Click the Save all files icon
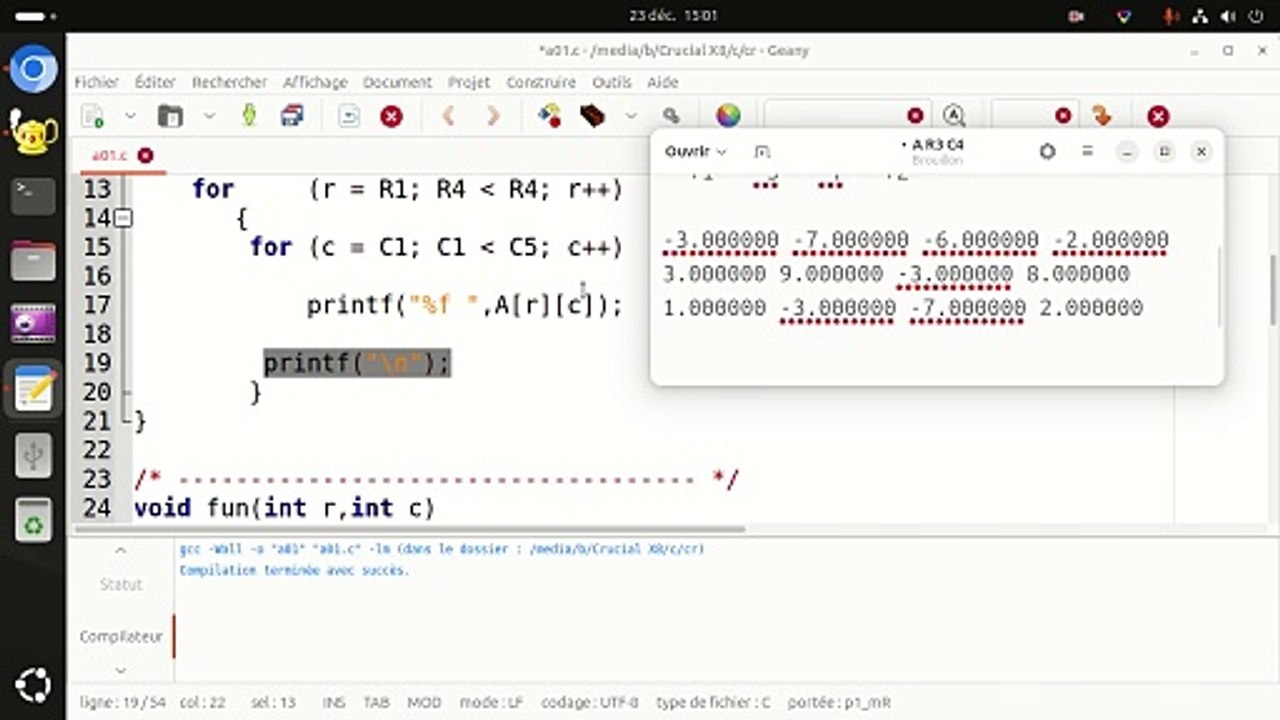The height and width of the screenshot is (720, 1280). coord(292,116)
